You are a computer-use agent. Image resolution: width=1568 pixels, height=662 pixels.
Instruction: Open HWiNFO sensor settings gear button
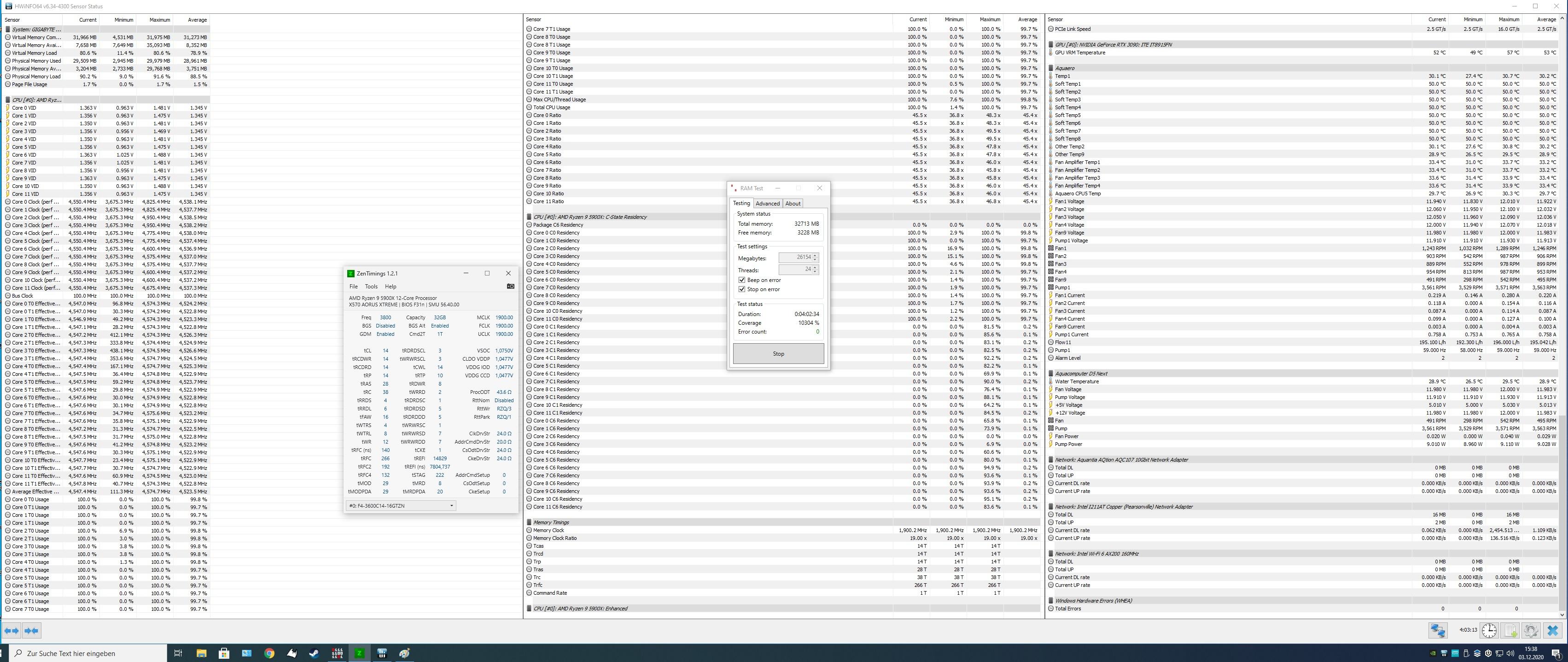pyautogui.click(x=1531, y=630)
